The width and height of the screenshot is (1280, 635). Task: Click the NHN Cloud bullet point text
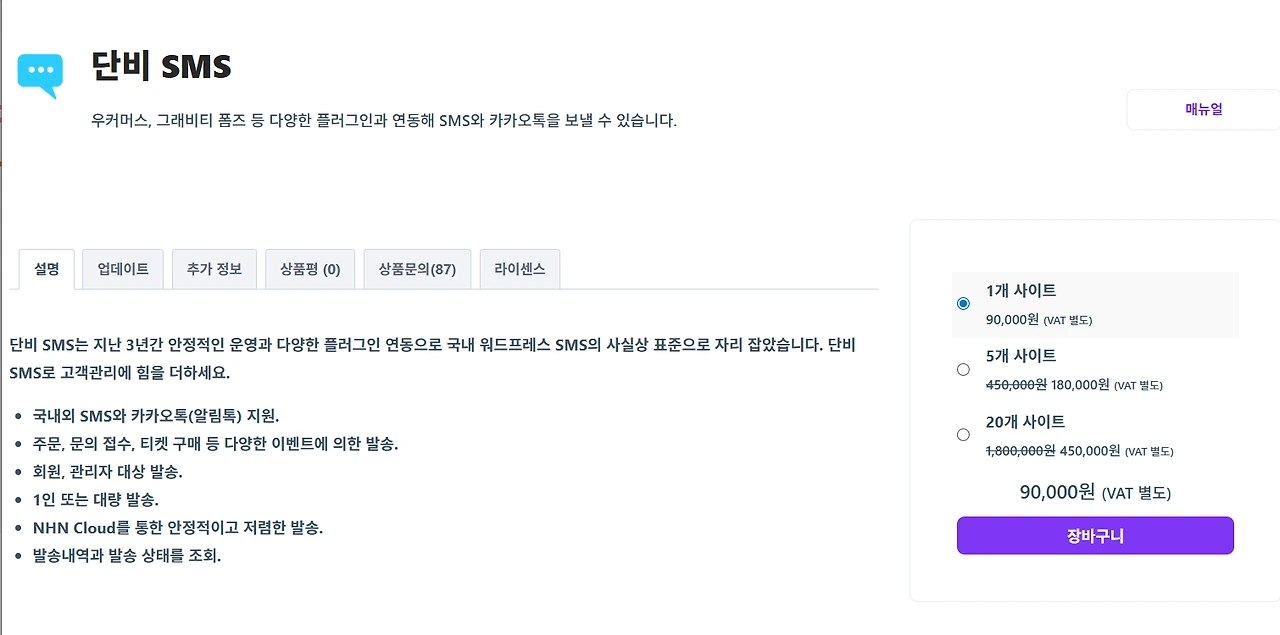[177, 527]
